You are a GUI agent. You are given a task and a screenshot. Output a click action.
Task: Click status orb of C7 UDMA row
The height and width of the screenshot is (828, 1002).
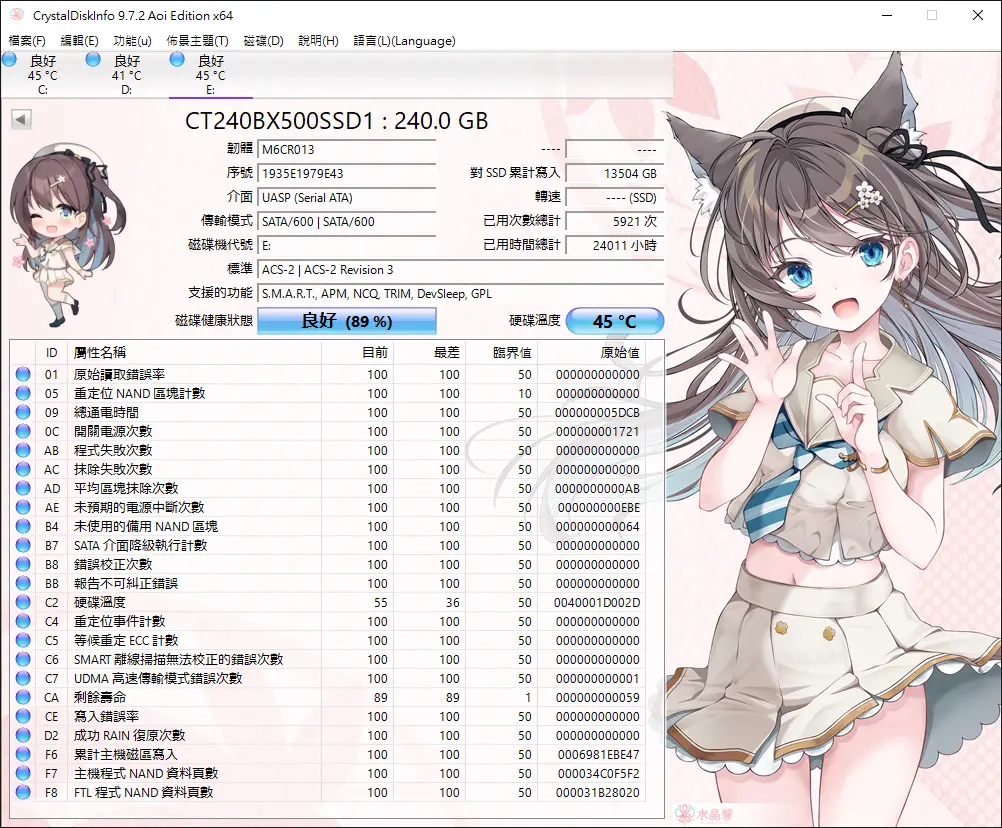coord(23,678)
